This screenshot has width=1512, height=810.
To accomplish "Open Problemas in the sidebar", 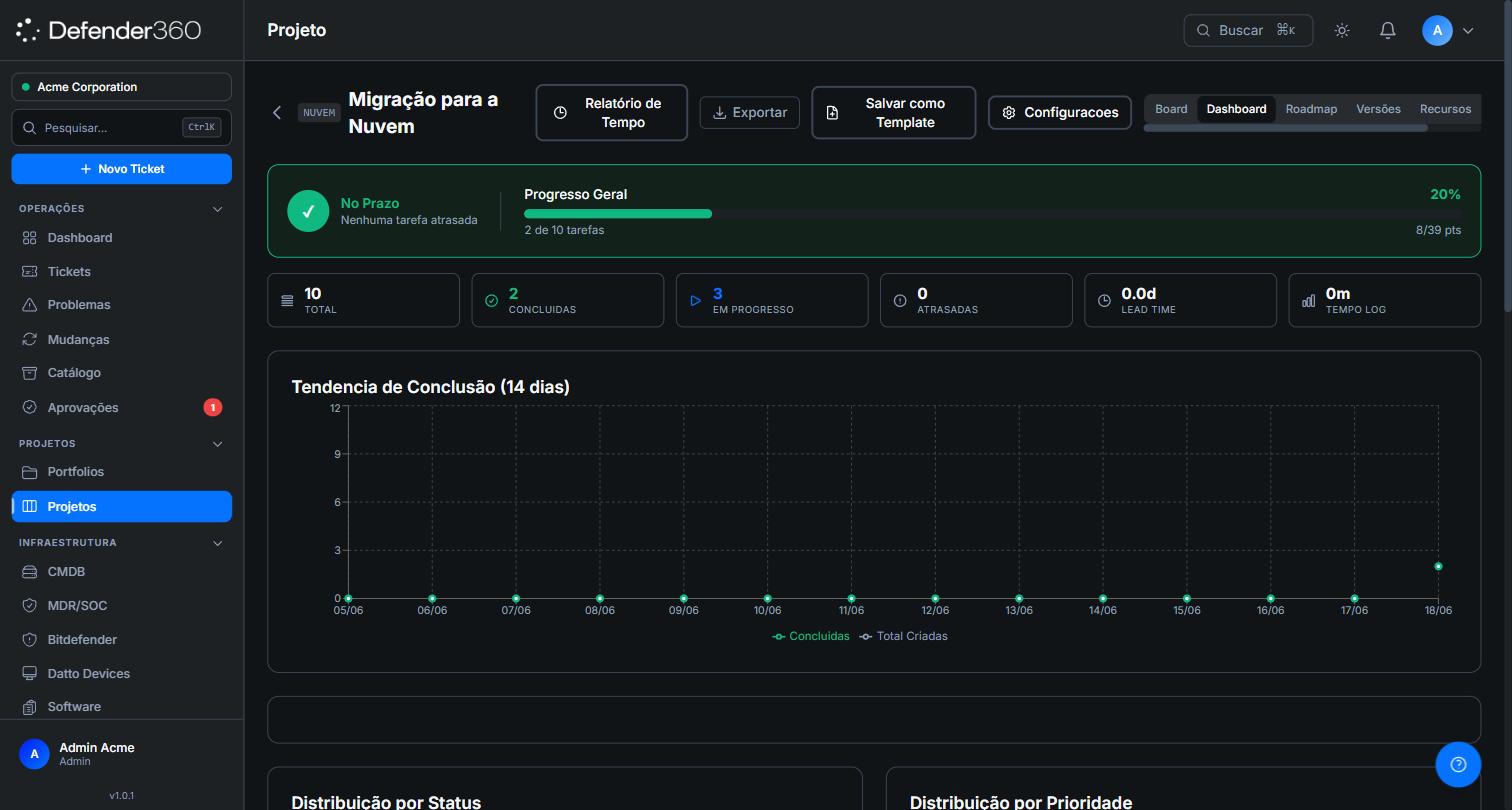I will pyautogui.click(x=121, y=305).
